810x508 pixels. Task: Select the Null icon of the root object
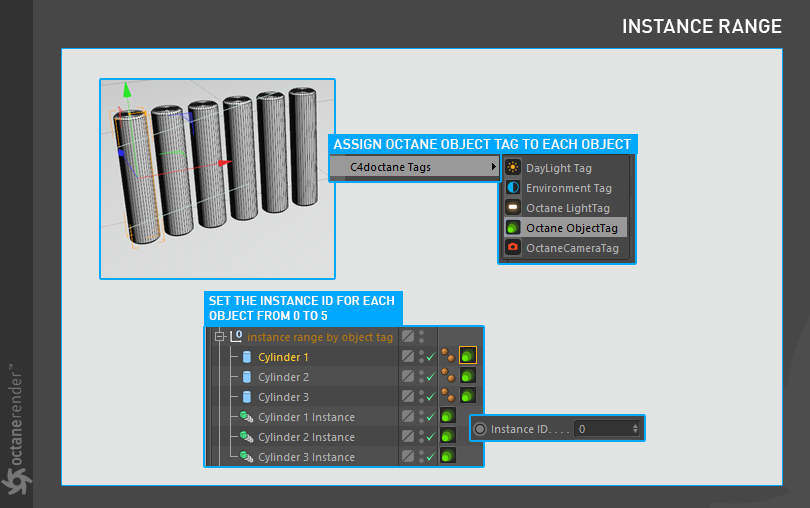(236, 336)
